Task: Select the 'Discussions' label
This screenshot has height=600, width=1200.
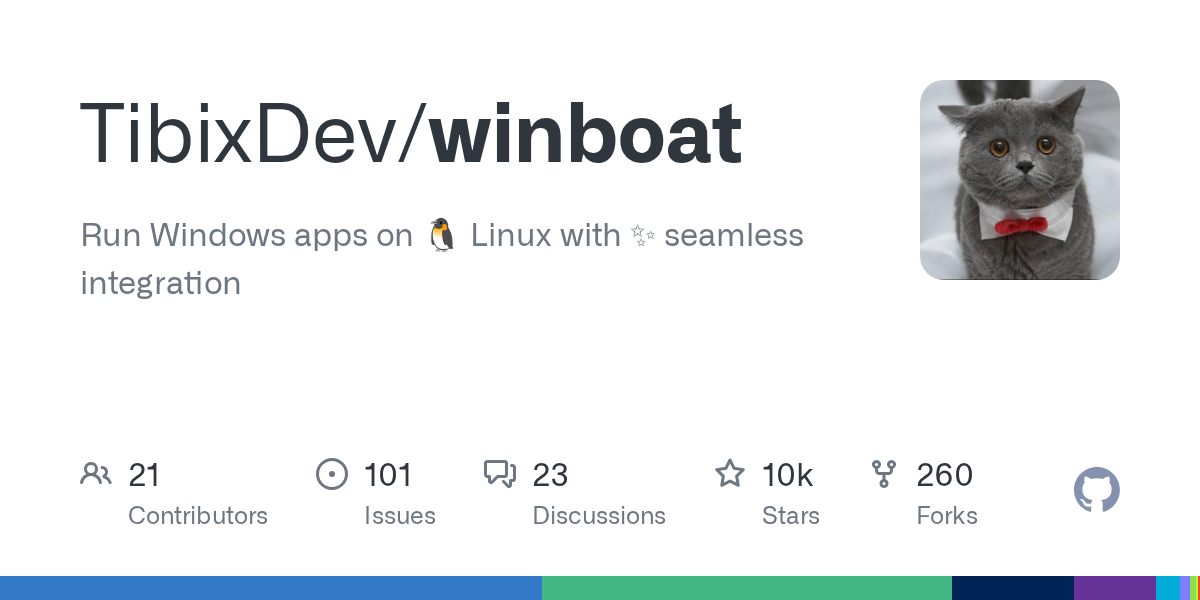Action: [x=598, y=516]
